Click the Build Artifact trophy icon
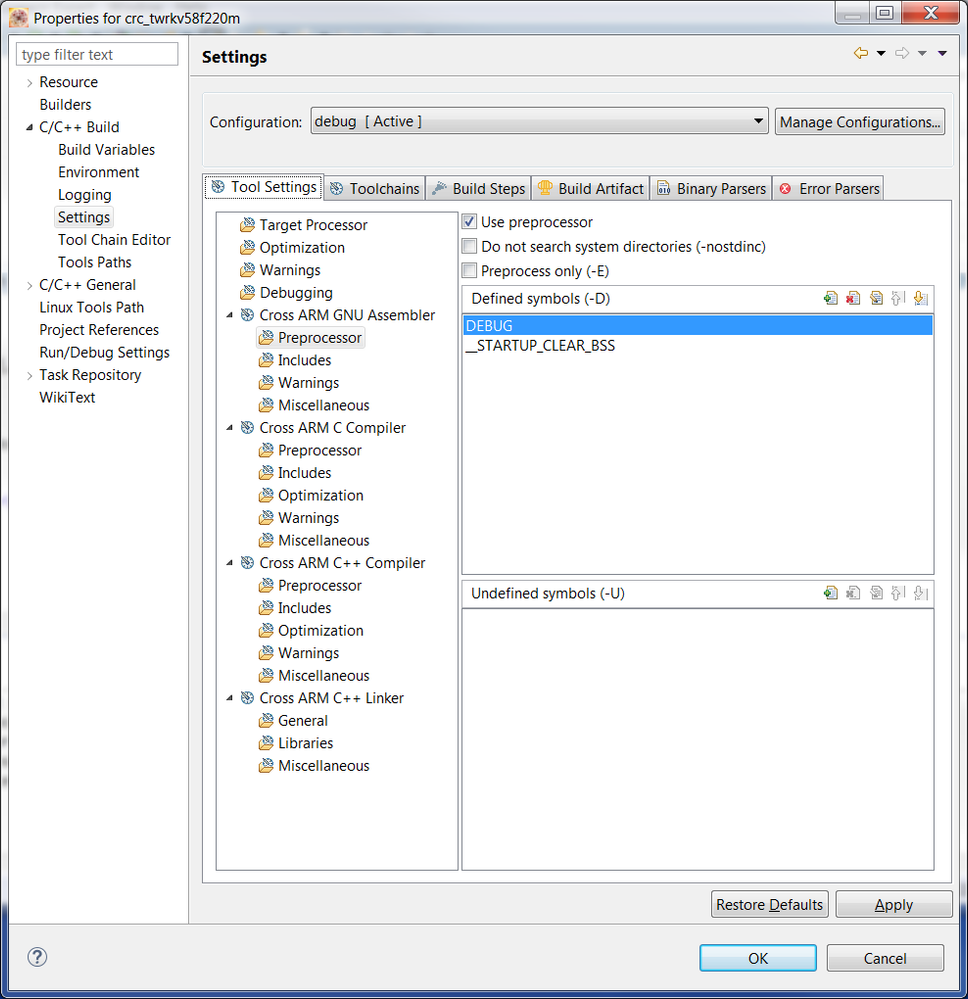 pos(545,188)
